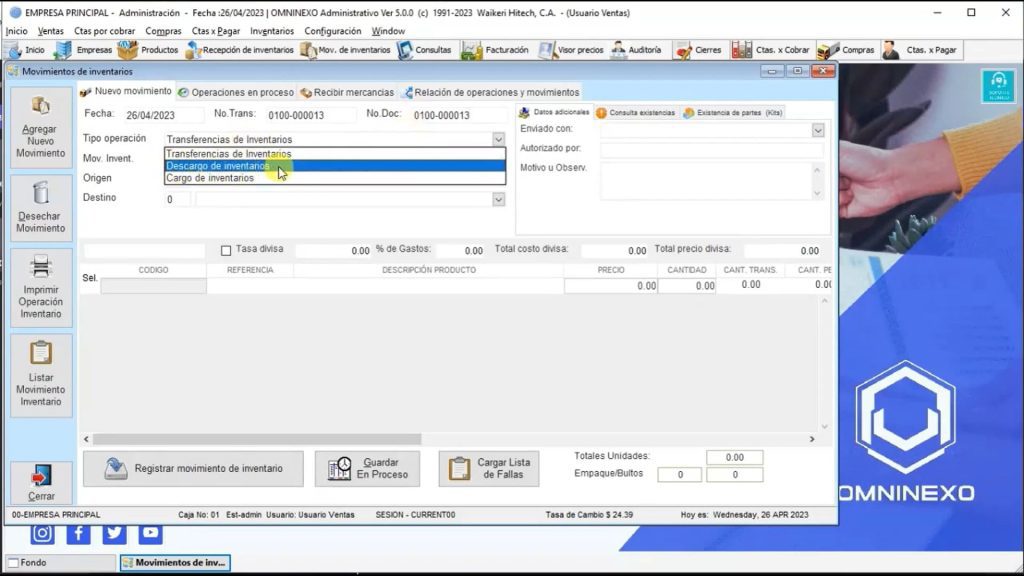Viewport: 1024px width, 576px height.
Task: Select the Nuevo movimiento tab
Action: click(126, 91)
